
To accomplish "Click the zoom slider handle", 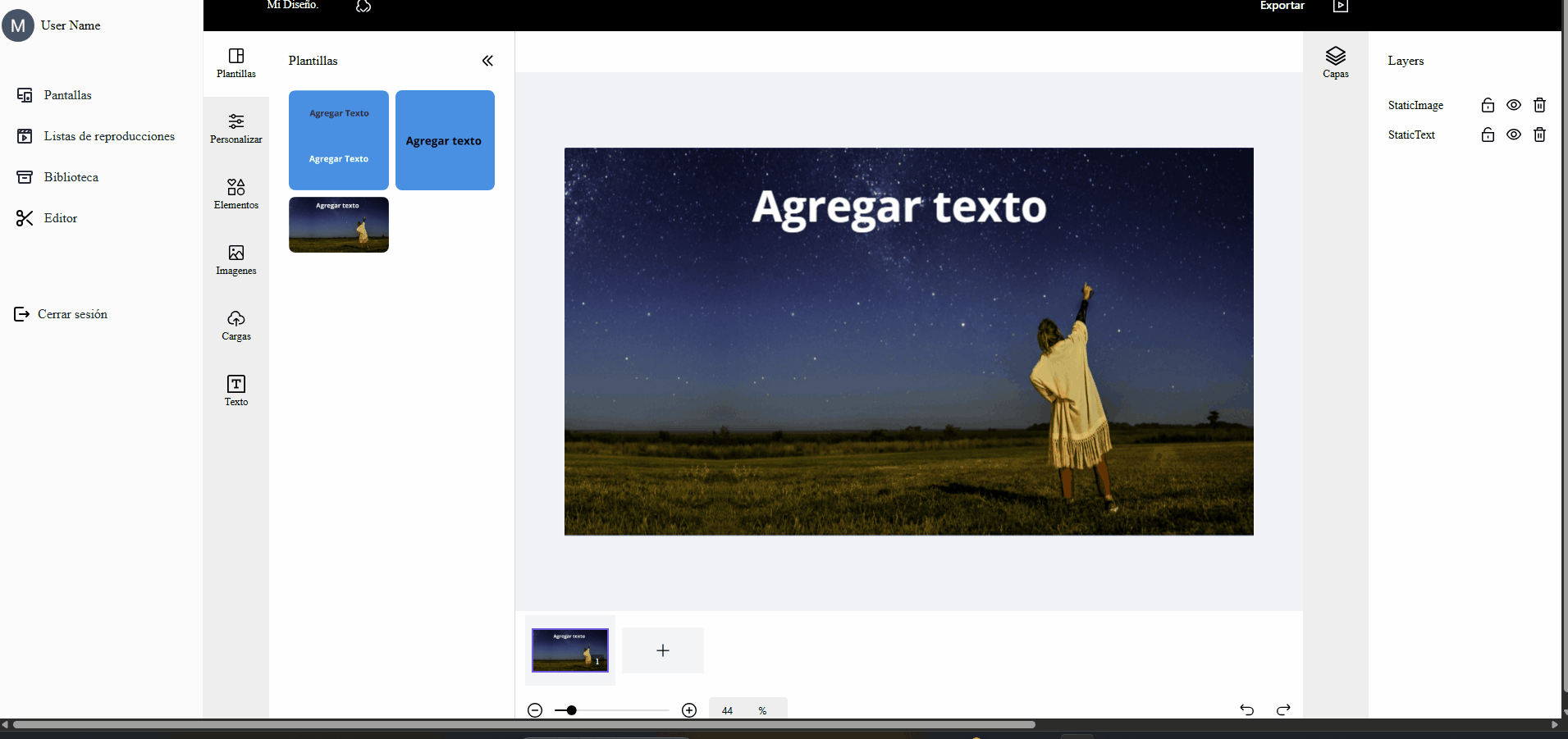I will point(571,710).
